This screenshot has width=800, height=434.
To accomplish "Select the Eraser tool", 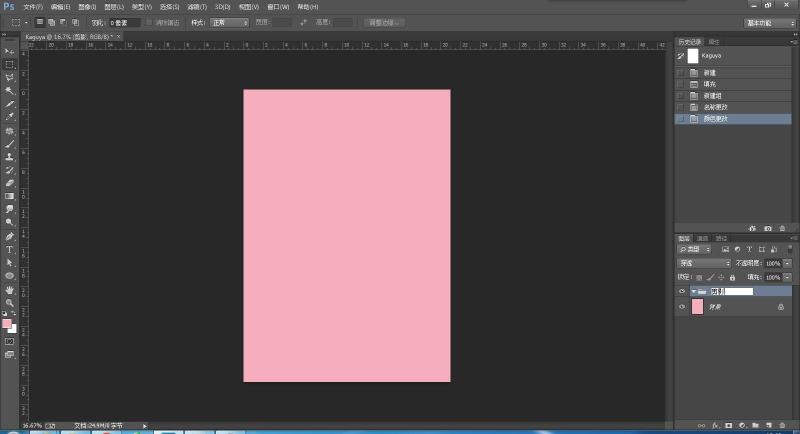I will point(9,183).
